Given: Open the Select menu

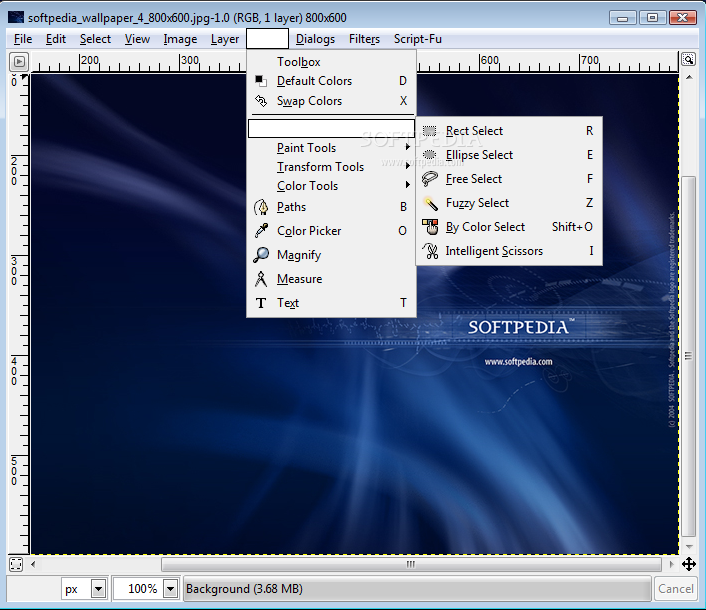Looking at the screenshot, I should pyautogui.click(x=95, y=39).
